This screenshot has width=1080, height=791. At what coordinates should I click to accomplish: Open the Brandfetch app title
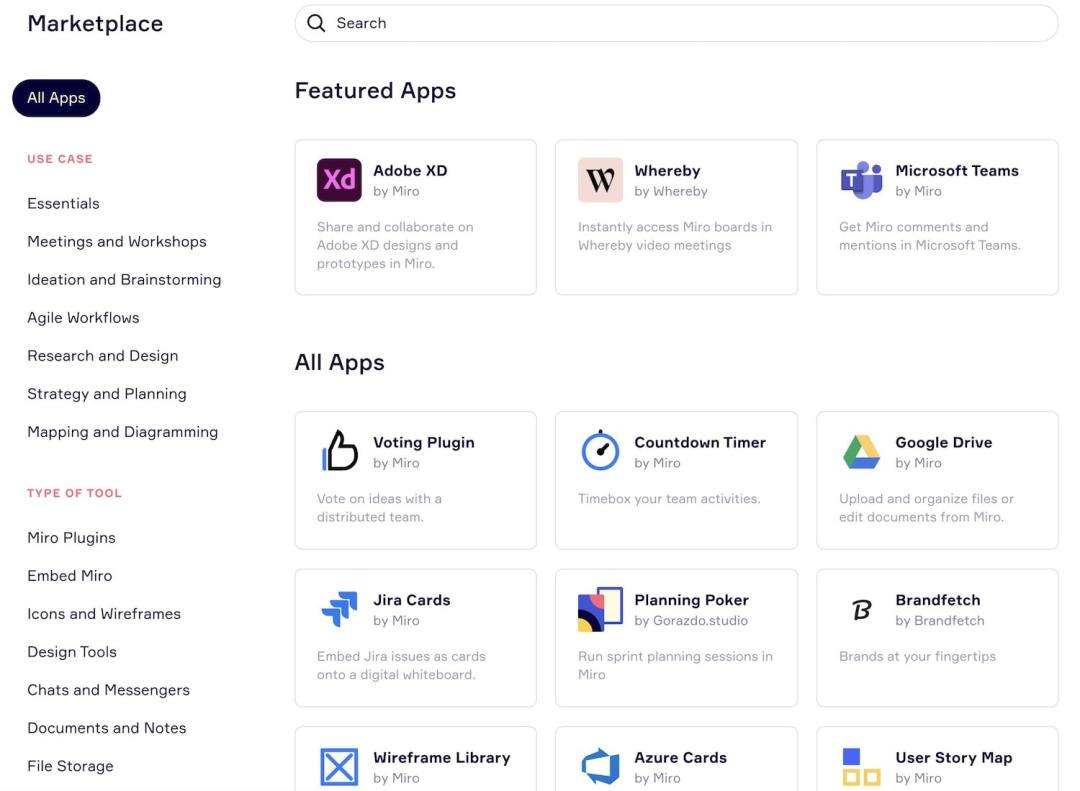(937, 600)
